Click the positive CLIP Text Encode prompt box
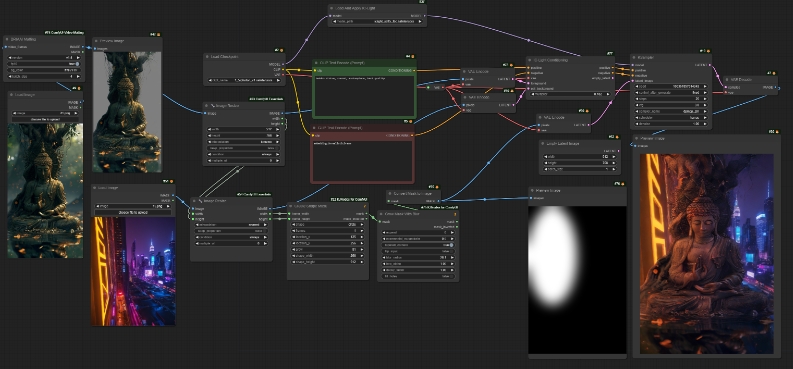 [364, 96]
